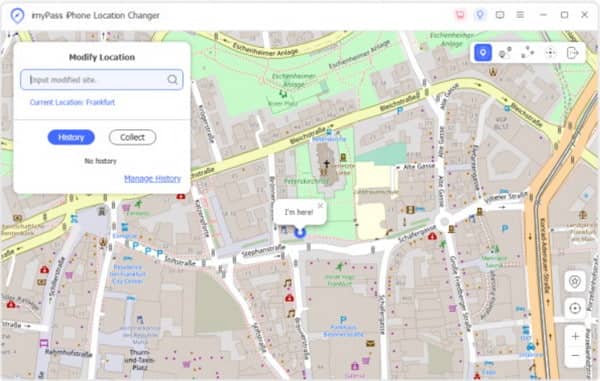600x381 pixels.
Task: Zoom out the map with minus button
Action: coord(575,356)
